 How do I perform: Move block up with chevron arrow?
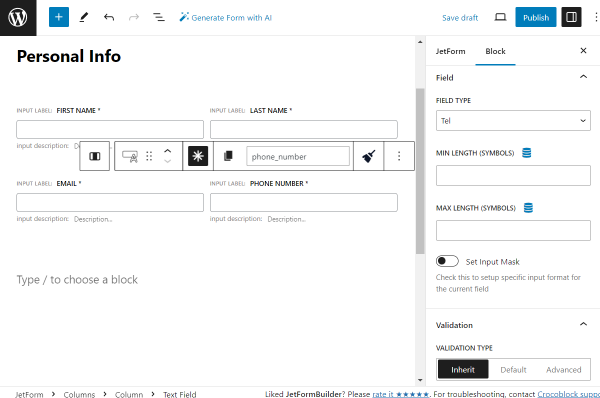click(167, 151)
